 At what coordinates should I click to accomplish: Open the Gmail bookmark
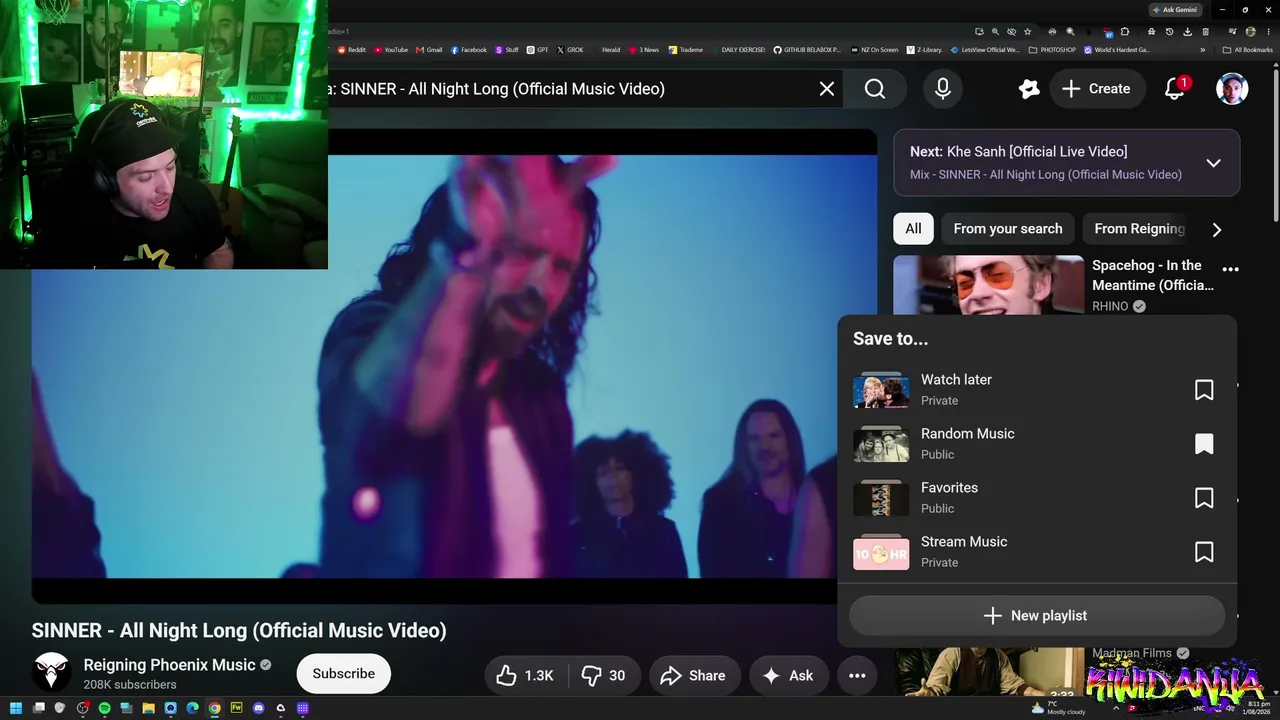(428, 50)
